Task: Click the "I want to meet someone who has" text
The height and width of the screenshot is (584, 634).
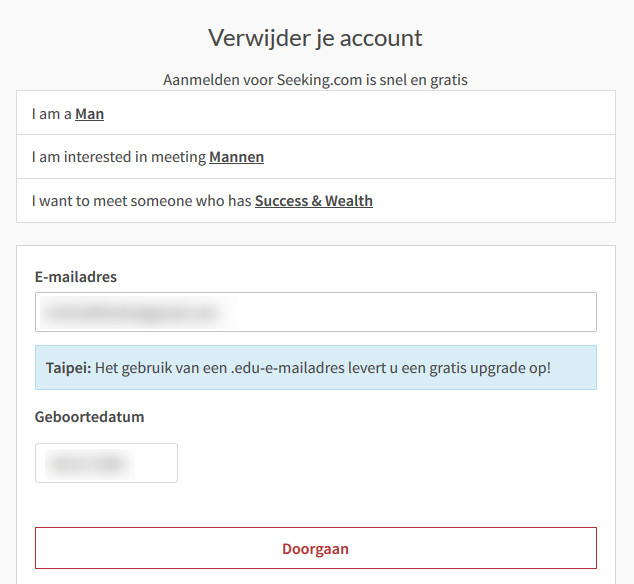Action: tap(141, 201)
